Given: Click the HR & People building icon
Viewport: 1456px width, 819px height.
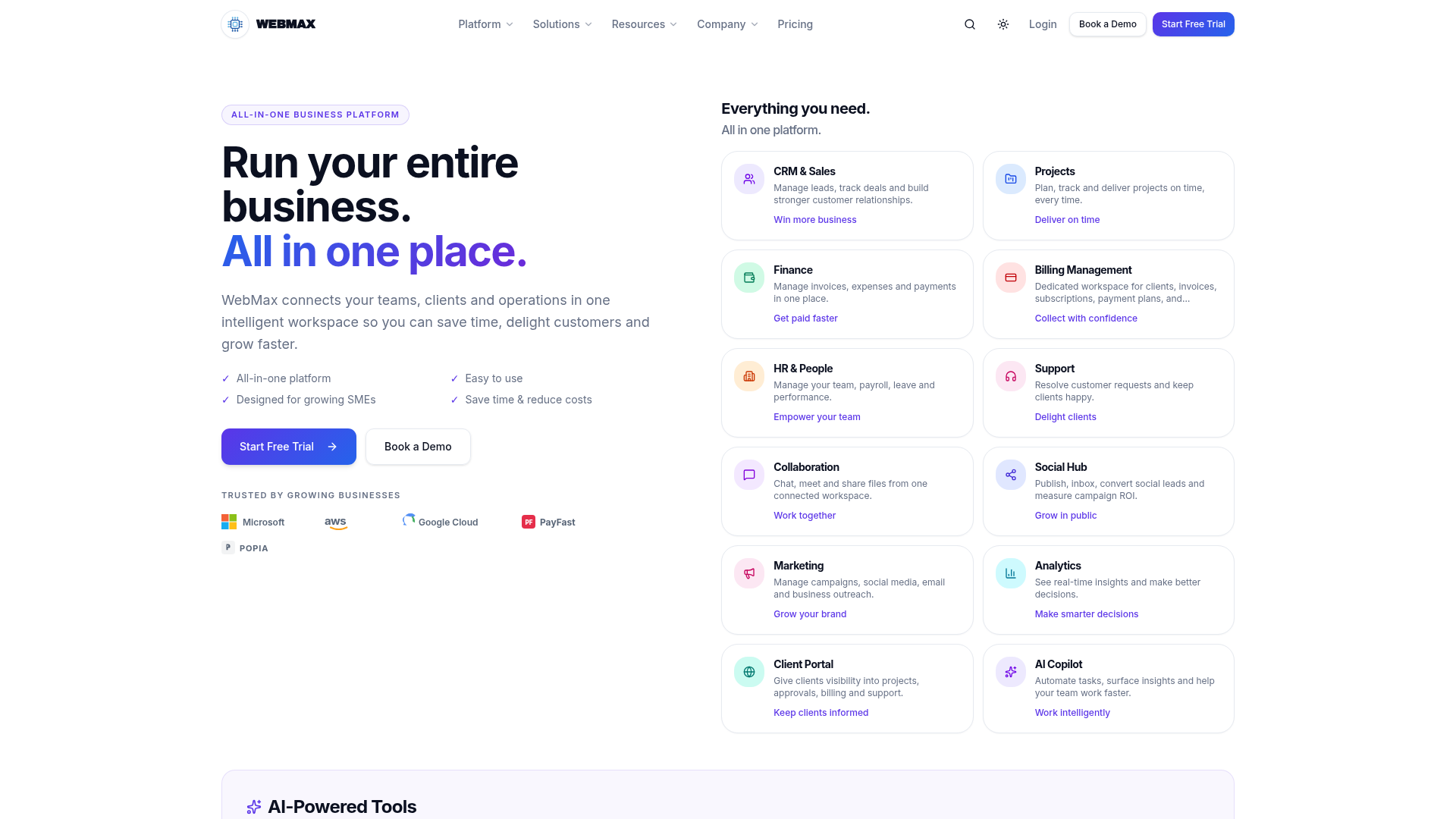Looking at the screenshot, I should [749, 376].
